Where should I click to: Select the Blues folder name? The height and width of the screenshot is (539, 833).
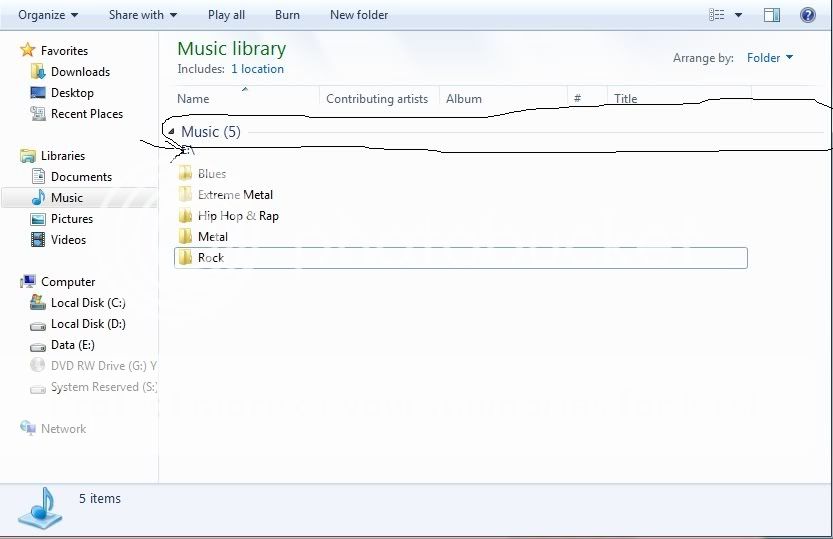coord(212,174)
